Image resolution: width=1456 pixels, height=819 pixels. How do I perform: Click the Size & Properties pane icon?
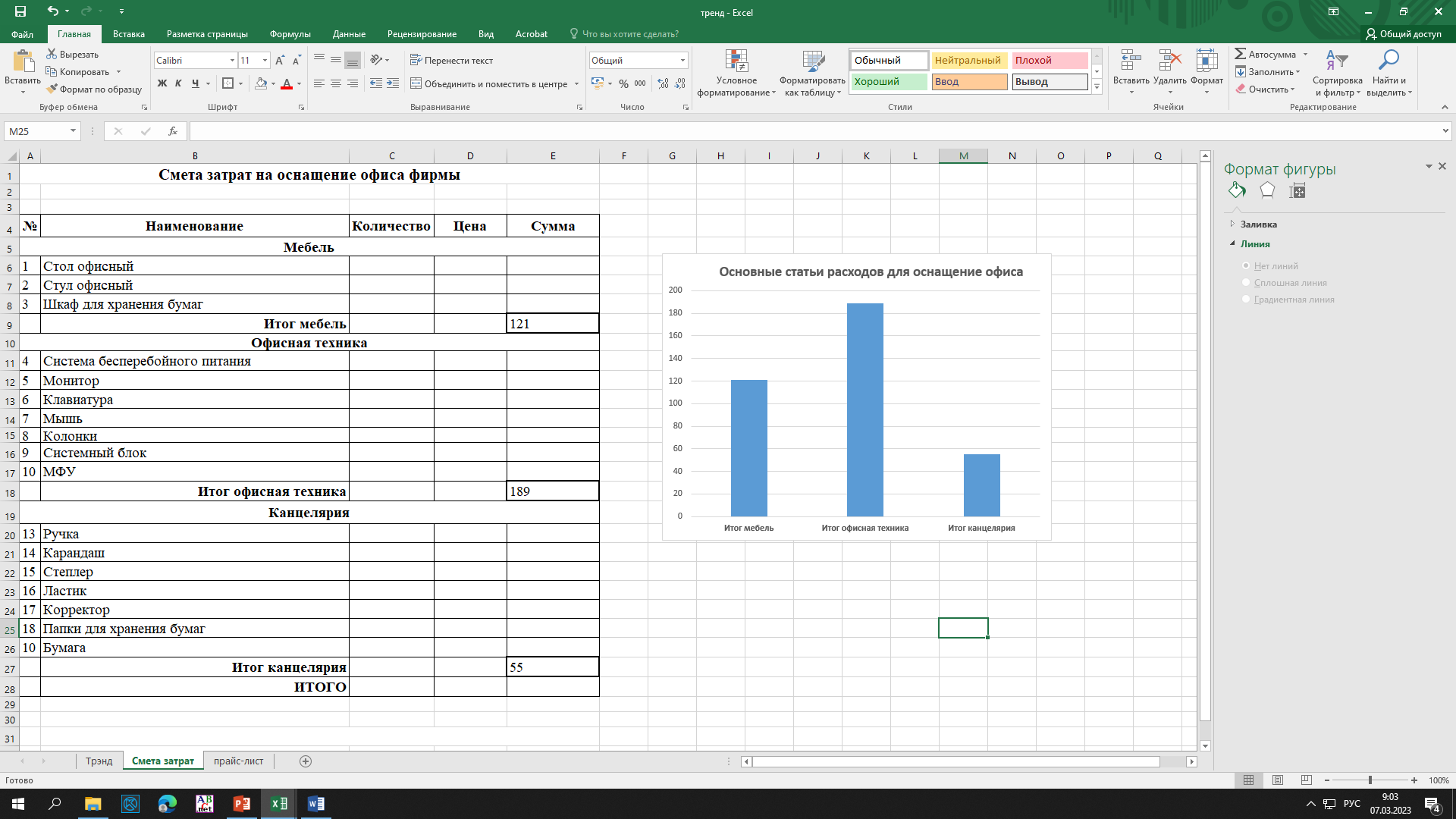(1298, 191)
